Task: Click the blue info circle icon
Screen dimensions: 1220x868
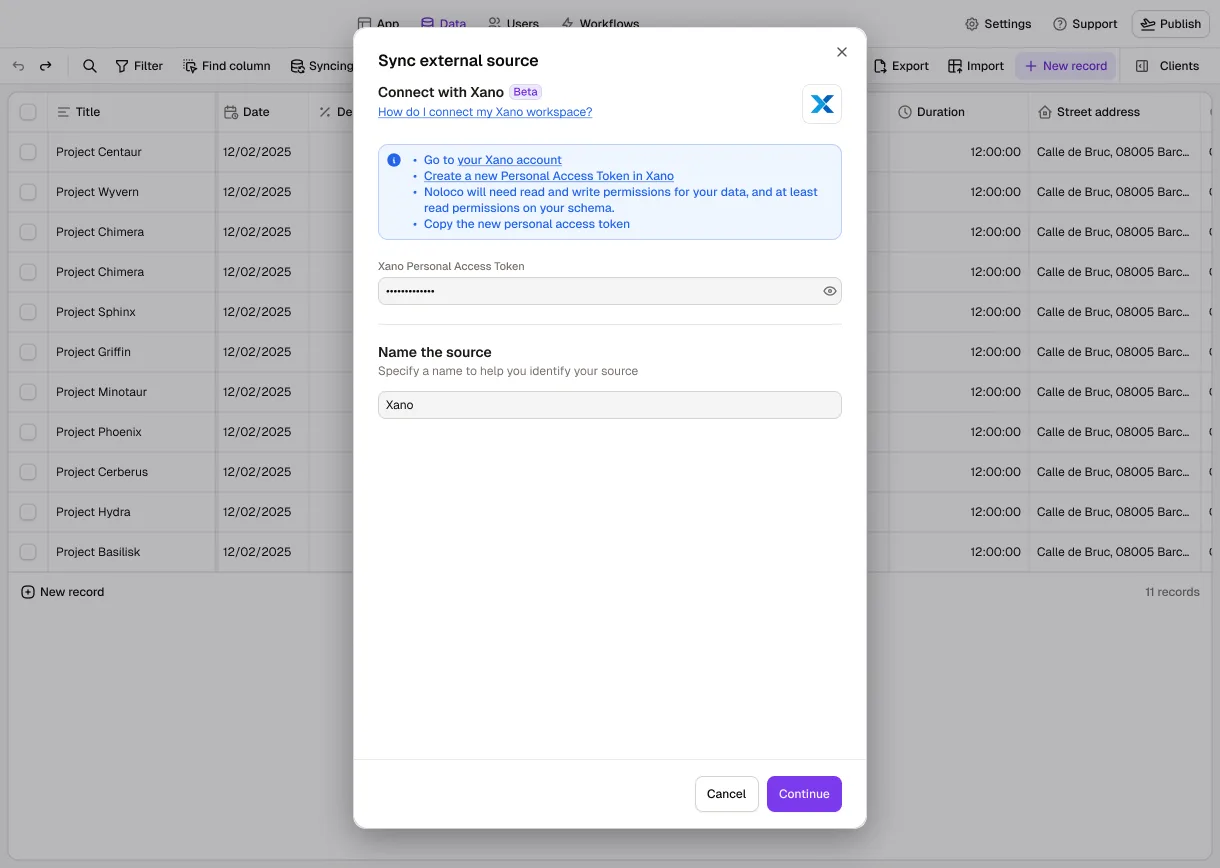Action: click(x=394, y=160)
